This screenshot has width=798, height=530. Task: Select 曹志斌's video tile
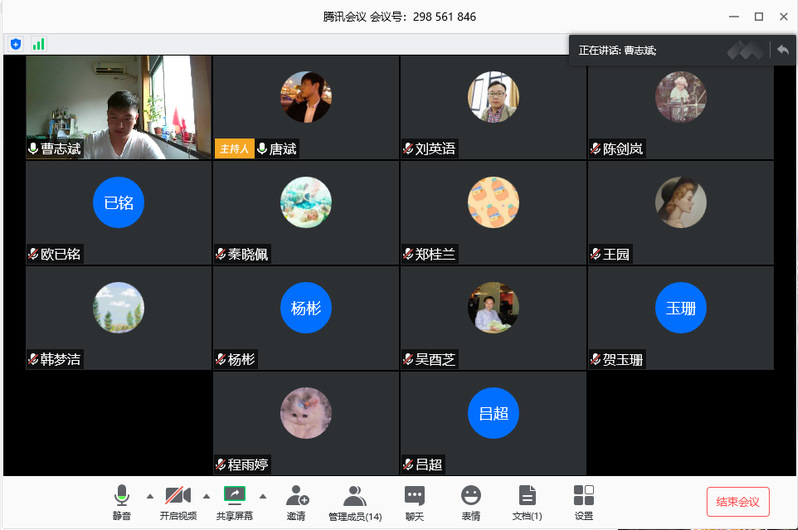point(118,106)
